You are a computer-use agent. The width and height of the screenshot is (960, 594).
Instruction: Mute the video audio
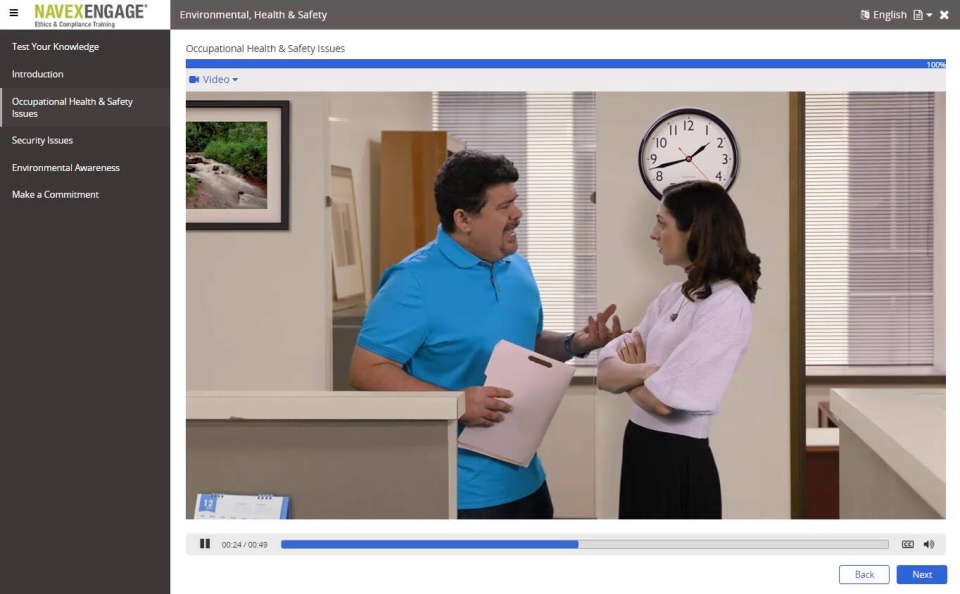(x=929, y=544)
